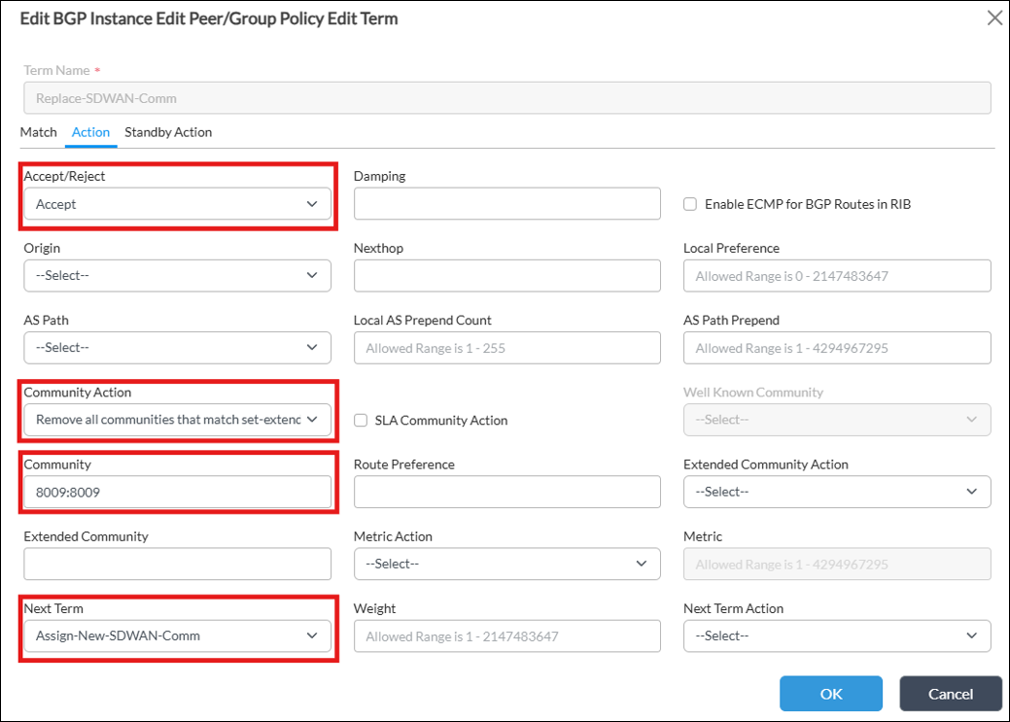Select the Action tab

(91, 132)
